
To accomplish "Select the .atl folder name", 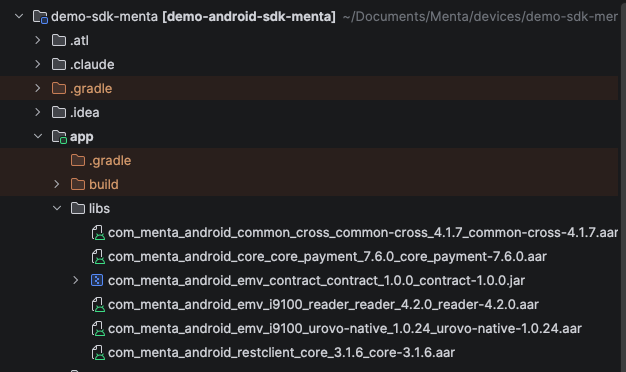I will tap(79, 41).
